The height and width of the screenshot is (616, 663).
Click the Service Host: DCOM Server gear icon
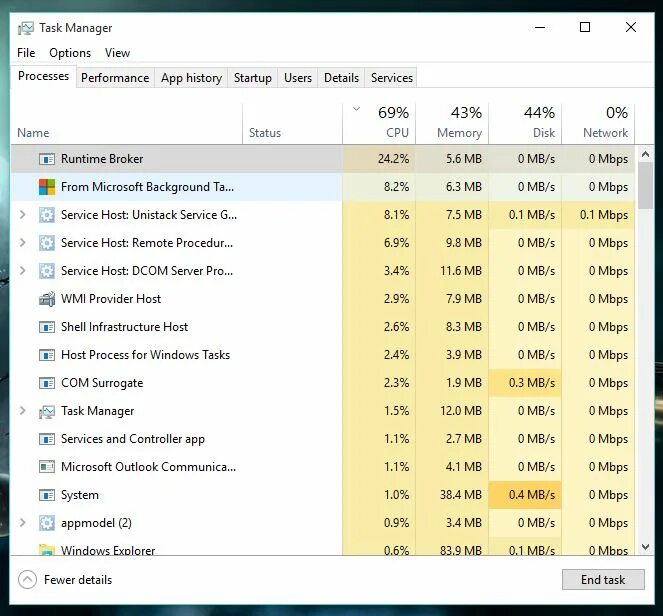tap(47, 271)
